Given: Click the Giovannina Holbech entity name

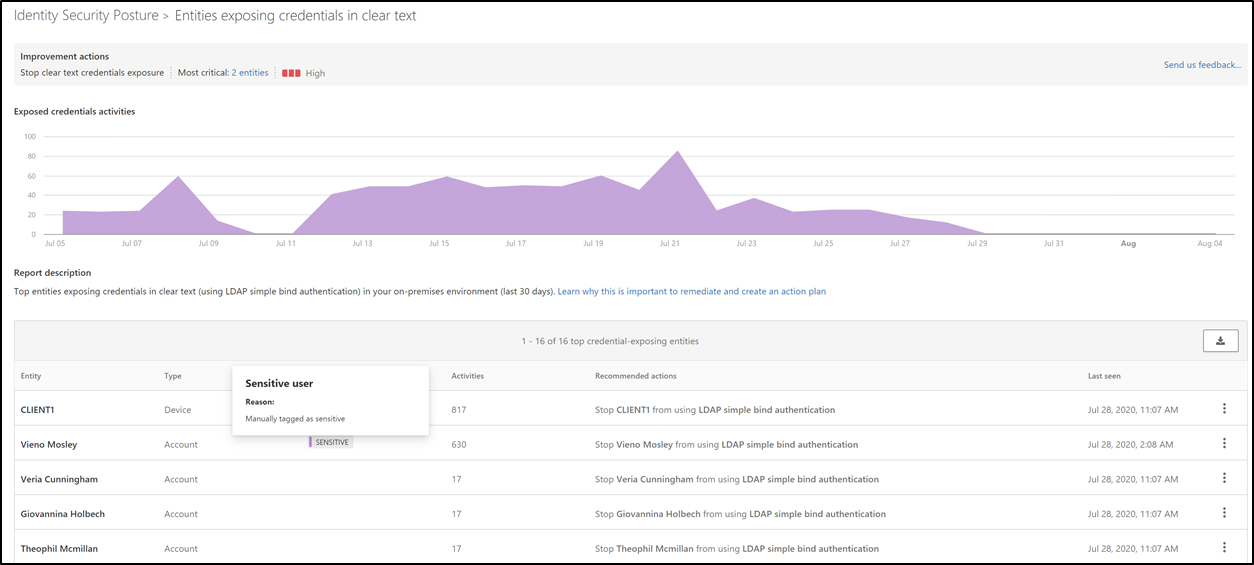Looking at the screenshot, I should 63,514.
